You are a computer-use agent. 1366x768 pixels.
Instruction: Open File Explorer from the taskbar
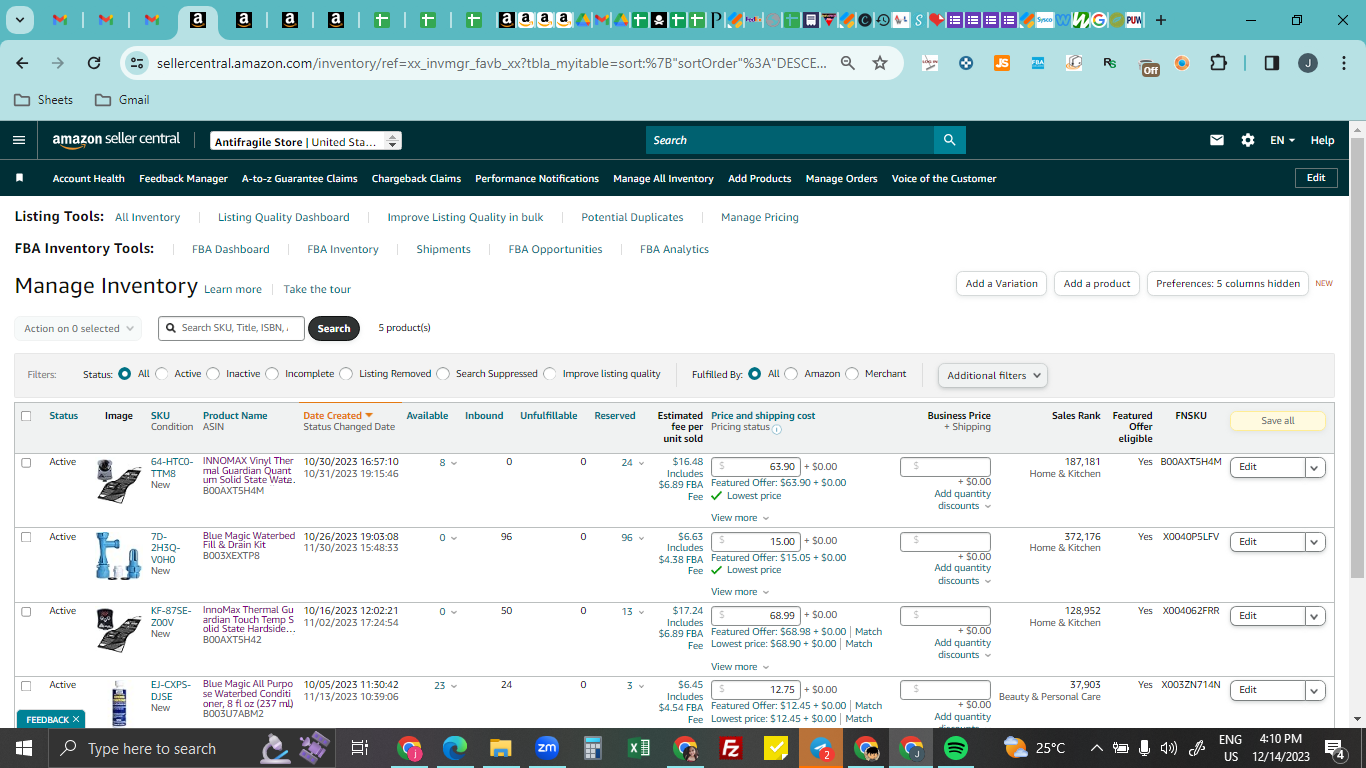point(501,748)
